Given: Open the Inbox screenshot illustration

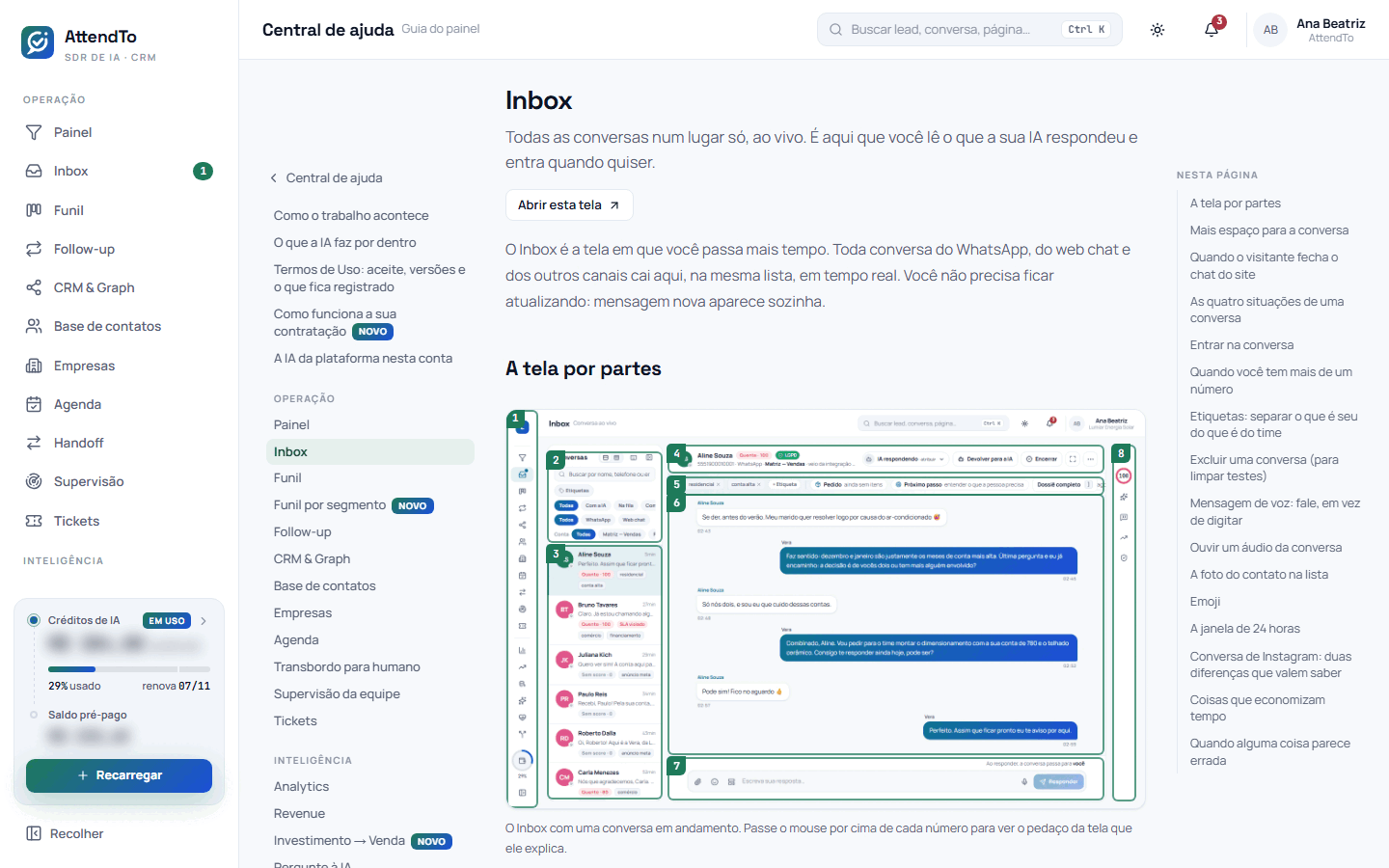Looking at the screenshot, I should coord(826,609).
